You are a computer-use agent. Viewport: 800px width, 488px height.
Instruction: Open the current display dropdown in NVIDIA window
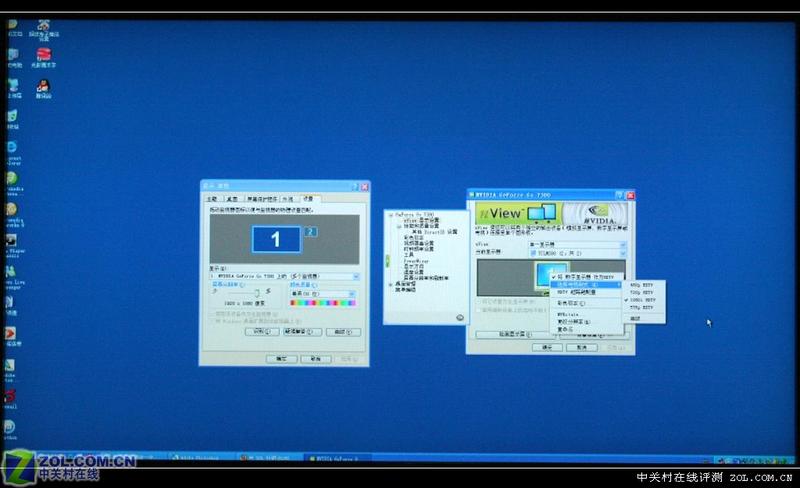coord(577,253)
